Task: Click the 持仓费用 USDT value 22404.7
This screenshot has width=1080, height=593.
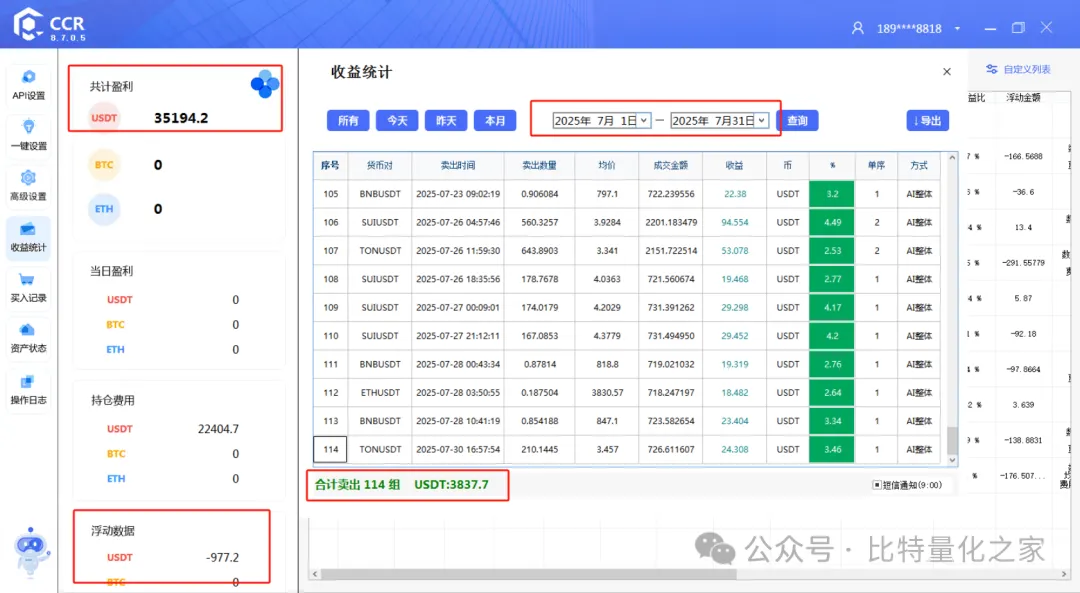Action: click(218, 429)
